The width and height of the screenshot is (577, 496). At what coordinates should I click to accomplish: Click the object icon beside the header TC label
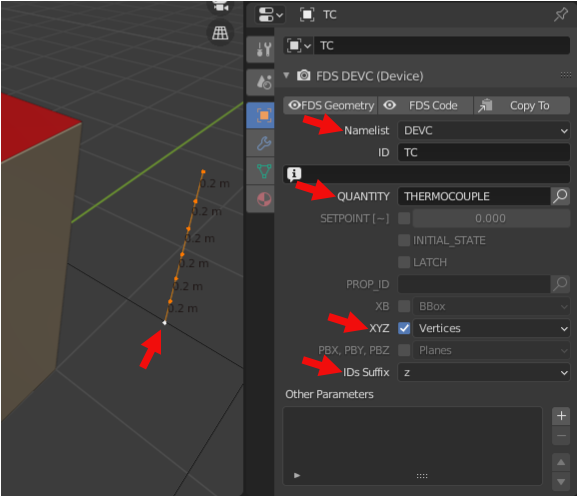point(307,15)
